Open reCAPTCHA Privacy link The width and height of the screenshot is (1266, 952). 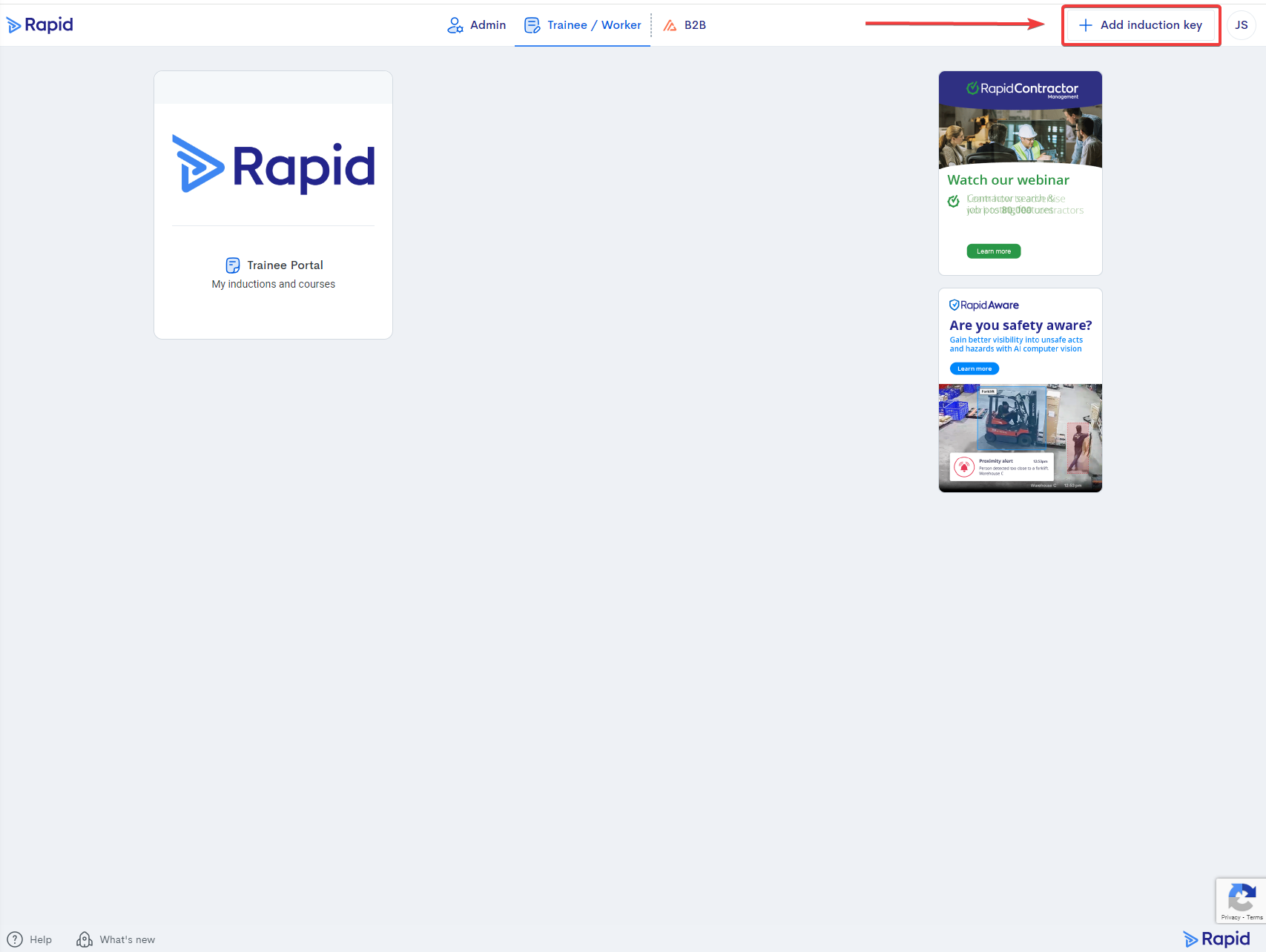tap(1230, 917)
